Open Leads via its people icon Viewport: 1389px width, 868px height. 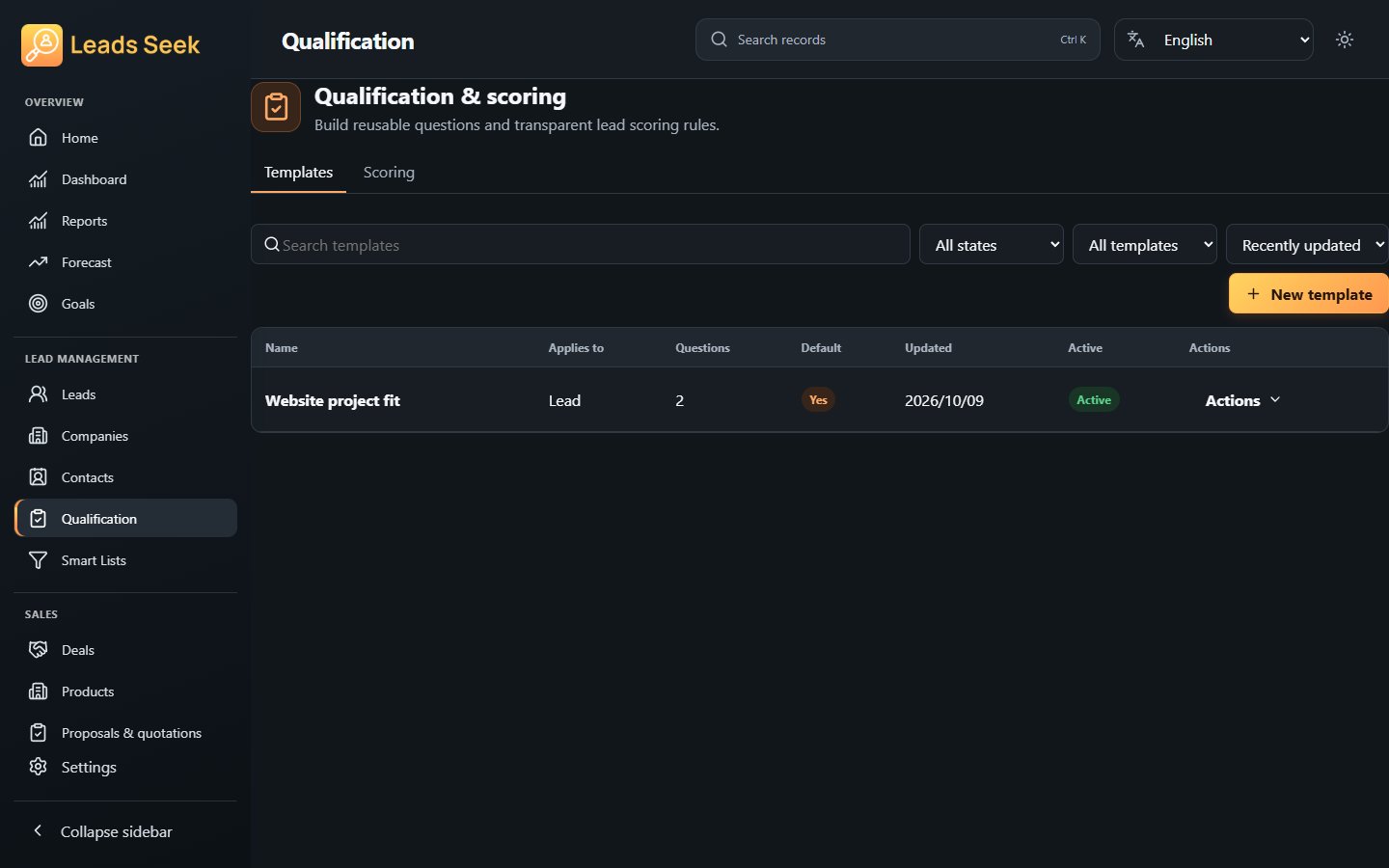point(39,394)
